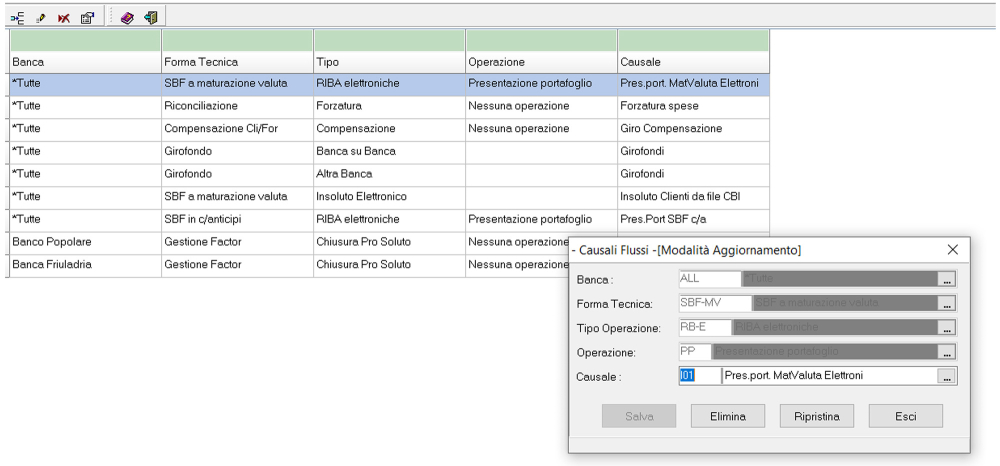Open the Tipo Operazione lookup button
The height and width of the screenshot is (466, 1000).
click(x=947, y=328)
